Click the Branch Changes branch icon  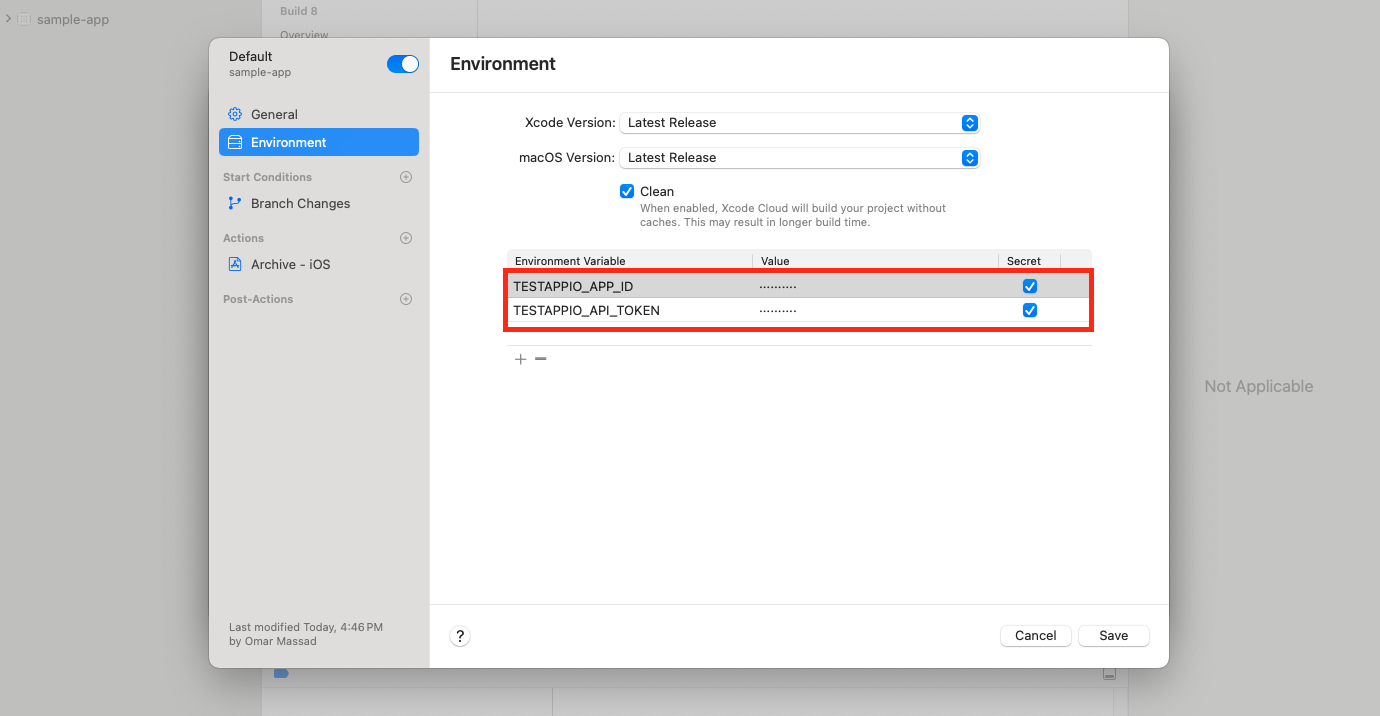pos(235,203)
